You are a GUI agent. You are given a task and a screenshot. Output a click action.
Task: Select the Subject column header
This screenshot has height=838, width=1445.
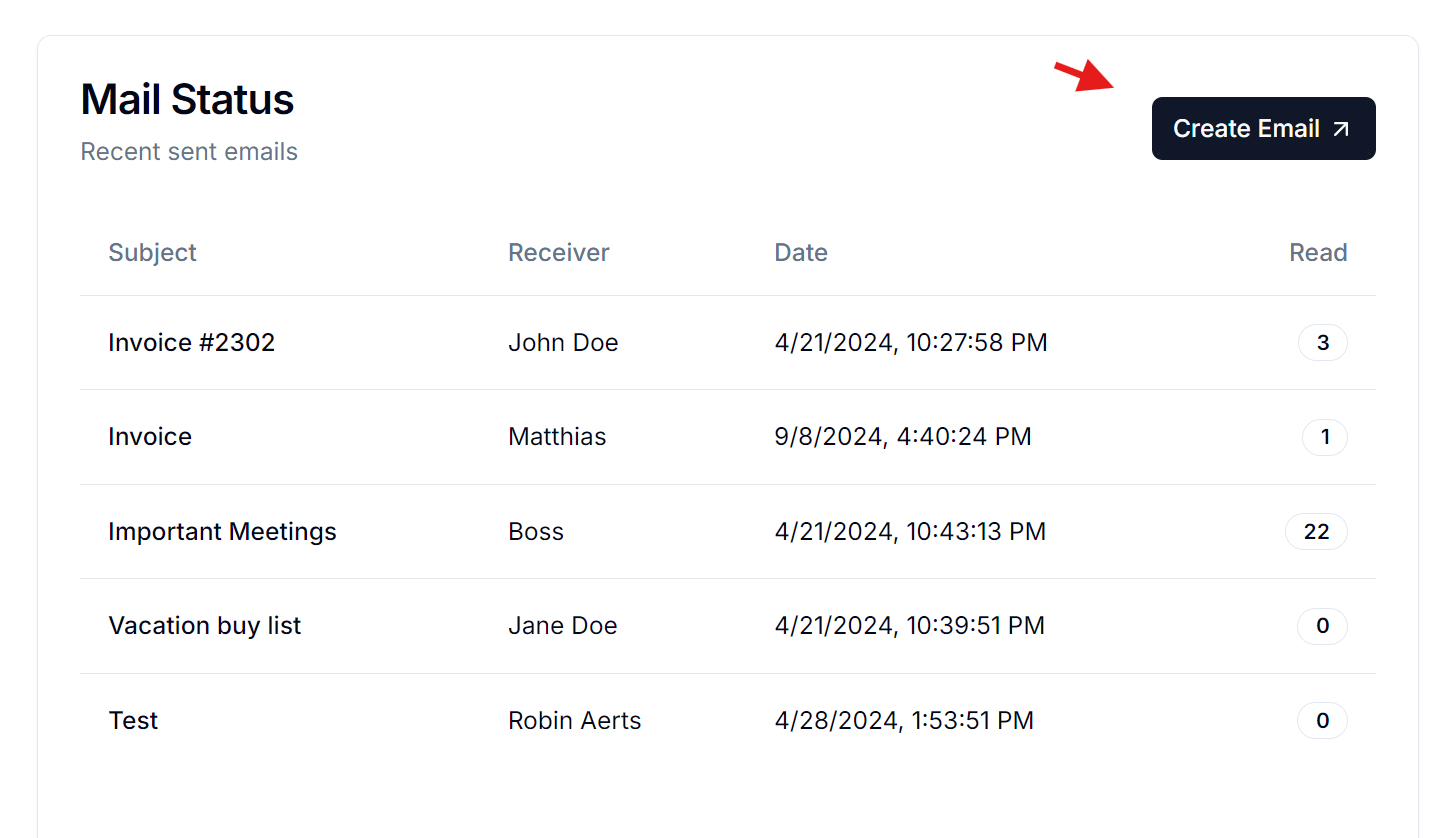point(152,252)
